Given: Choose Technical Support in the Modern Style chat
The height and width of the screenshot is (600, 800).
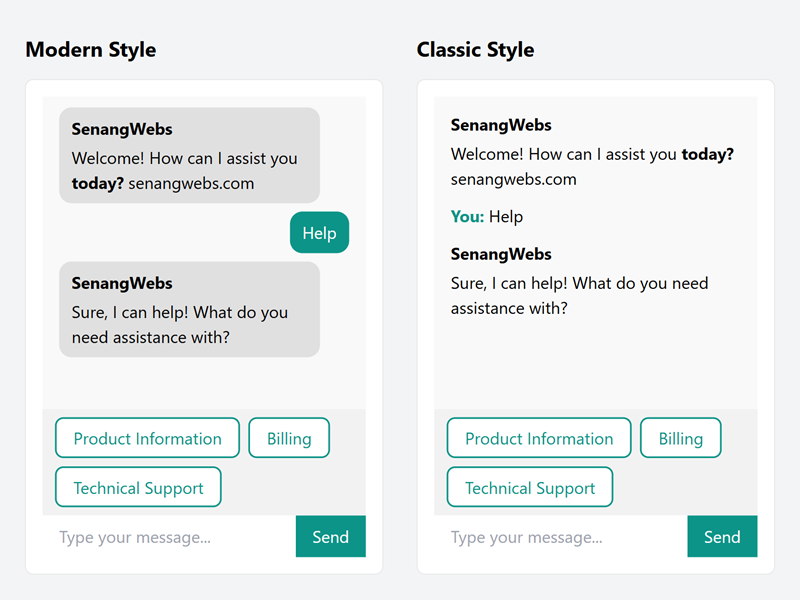Looking at the screenshot, I should [138, 488].
